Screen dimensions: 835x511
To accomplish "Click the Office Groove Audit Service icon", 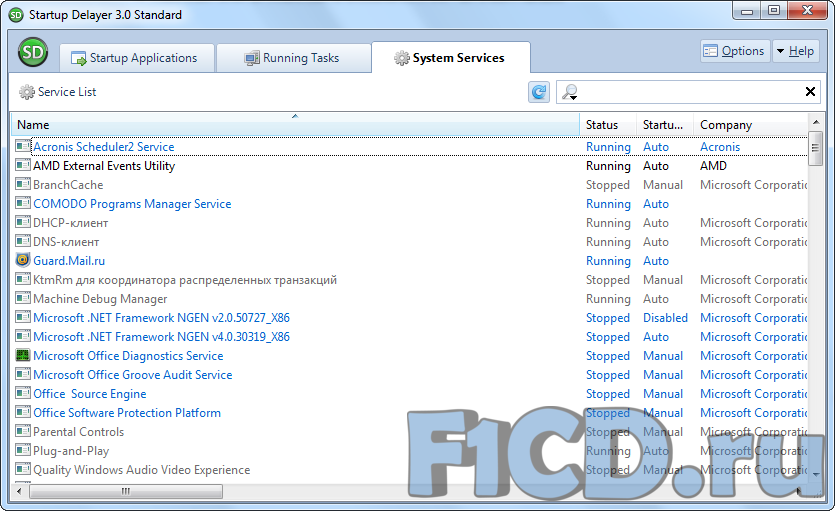I will click(23, 374).
